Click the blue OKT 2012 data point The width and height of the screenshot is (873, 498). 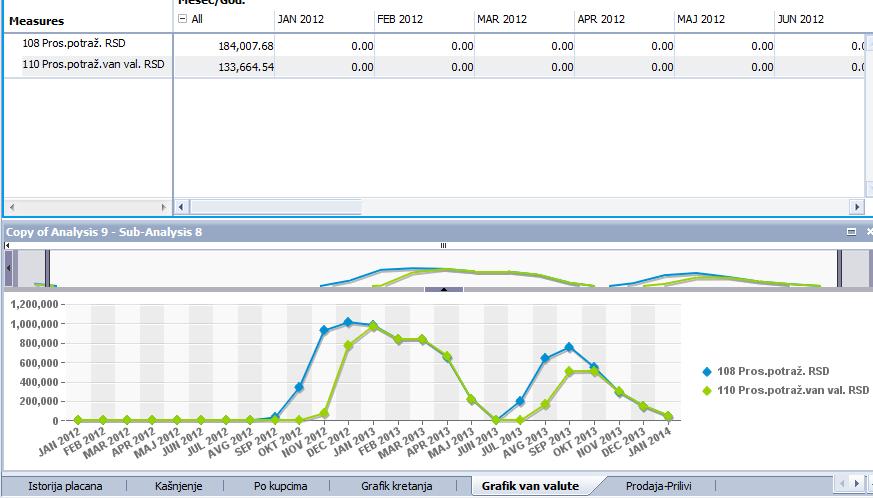299,387
